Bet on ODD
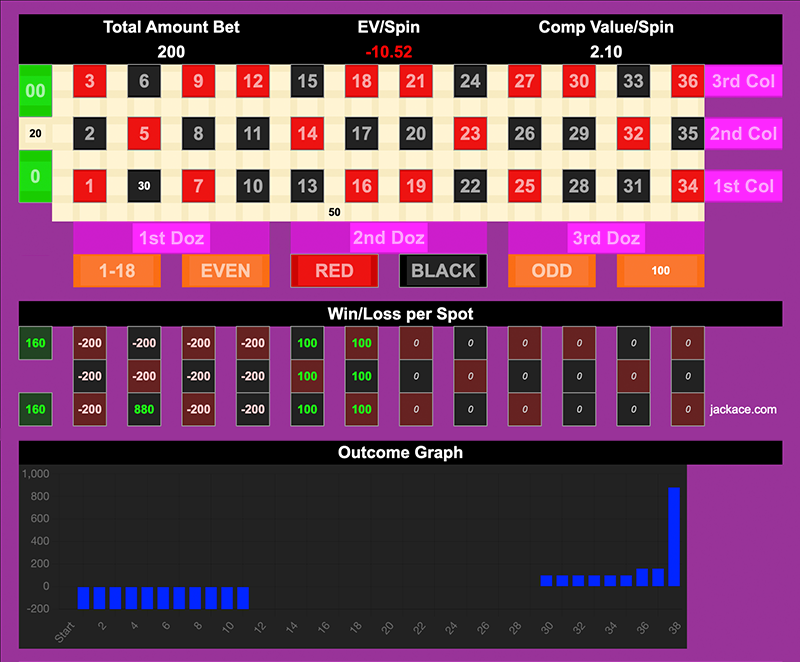800x662 pixels. 551,271
